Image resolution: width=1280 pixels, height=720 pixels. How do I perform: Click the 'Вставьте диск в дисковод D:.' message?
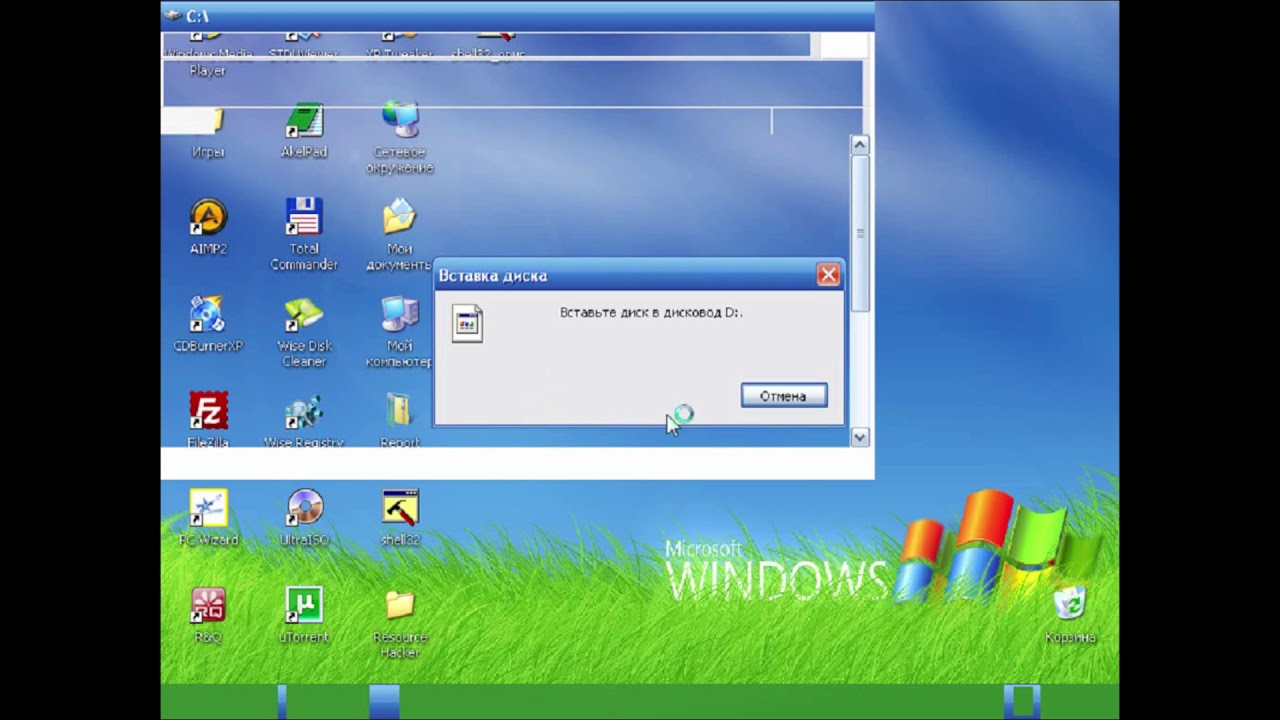(651, 312)
